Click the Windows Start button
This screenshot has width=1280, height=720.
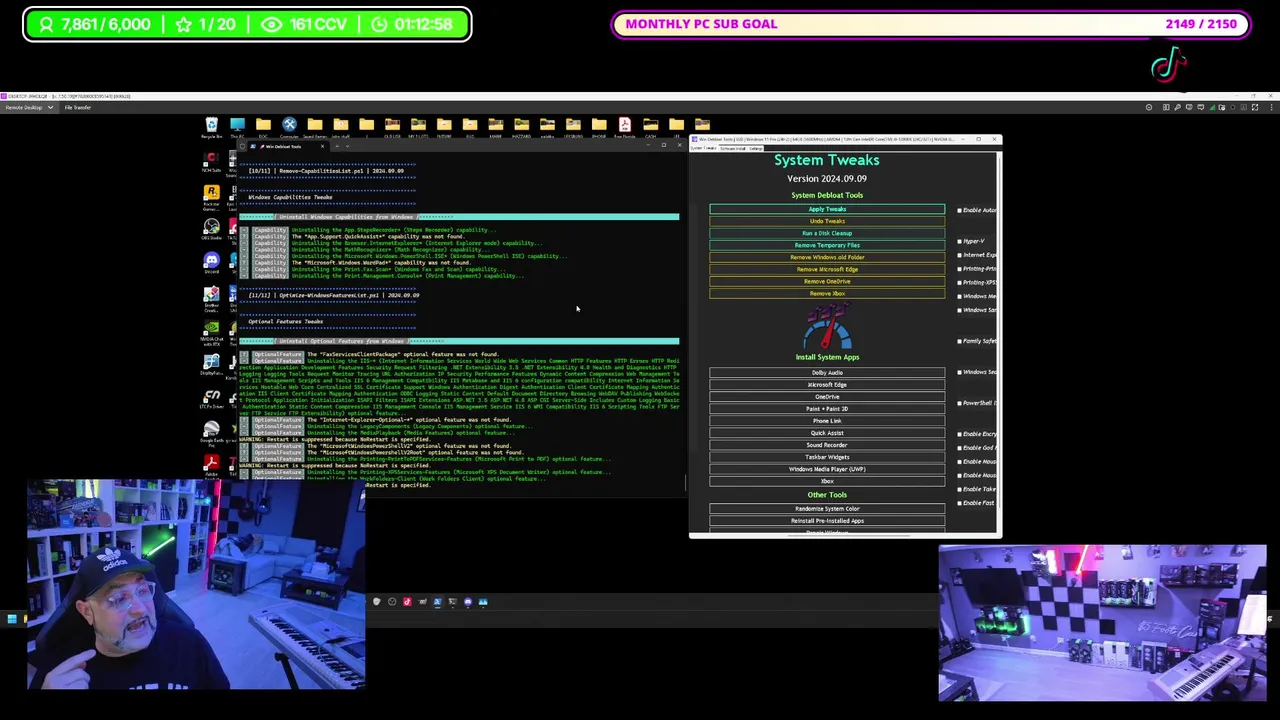coord(11,620)
